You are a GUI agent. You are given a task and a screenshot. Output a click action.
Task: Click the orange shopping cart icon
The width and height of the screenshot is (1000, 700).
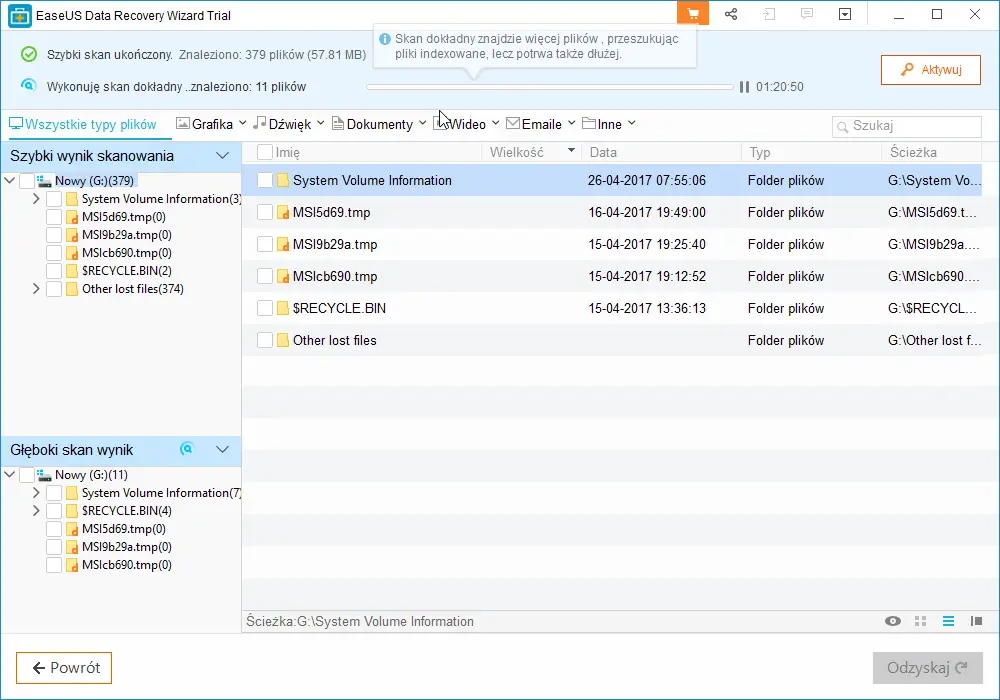coord(693,14)
